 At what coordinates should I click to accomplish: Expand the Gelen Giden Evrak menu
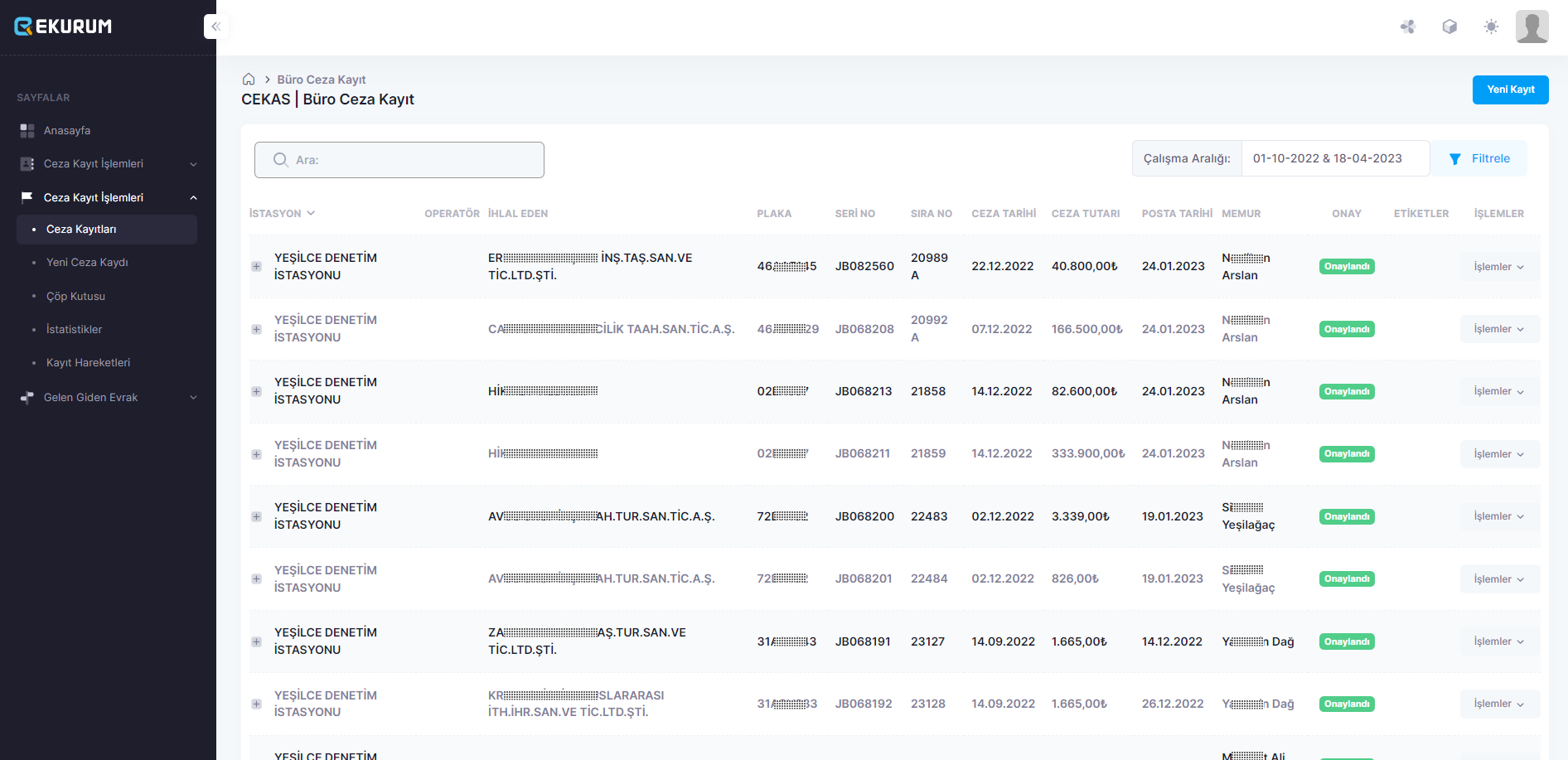tap(108, 398)
